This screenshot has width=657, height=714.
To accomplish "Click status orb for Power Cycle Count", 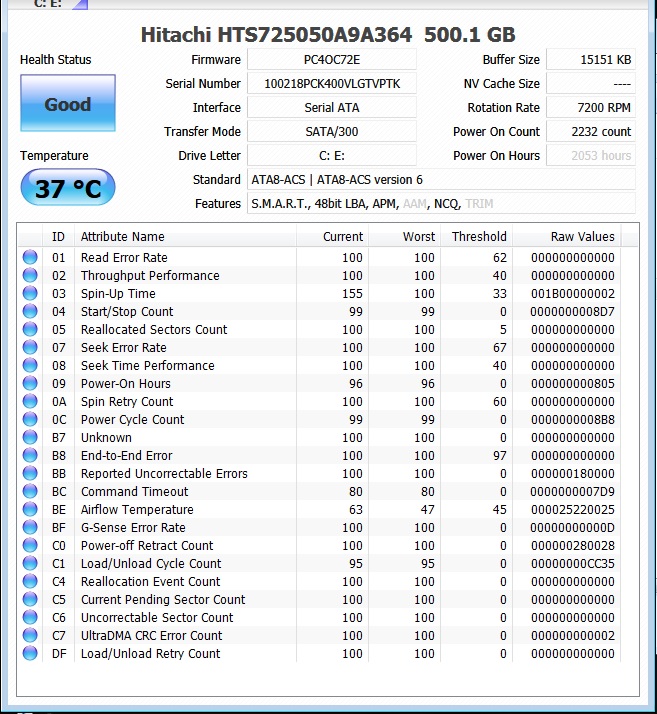I will pyautogui.click(x=30, y=419).
